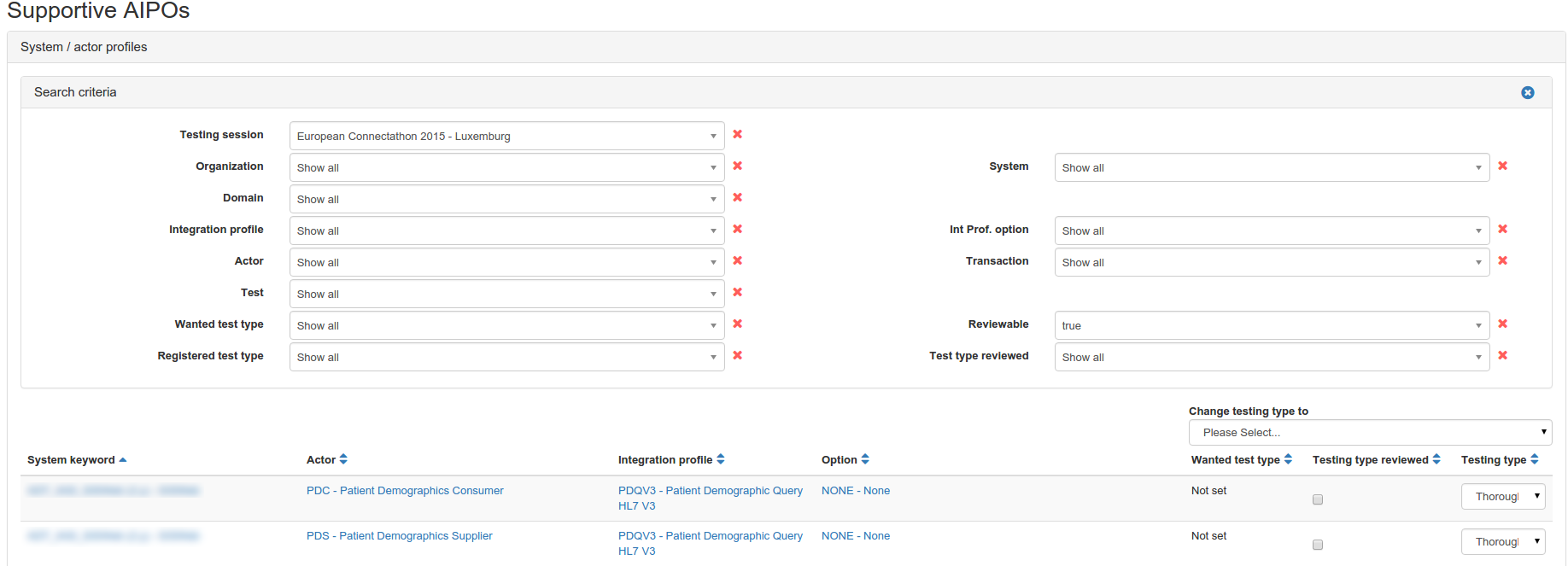Expand the Reviewable dropdown set to true
1568x566 pixels.
(1271, 325)
